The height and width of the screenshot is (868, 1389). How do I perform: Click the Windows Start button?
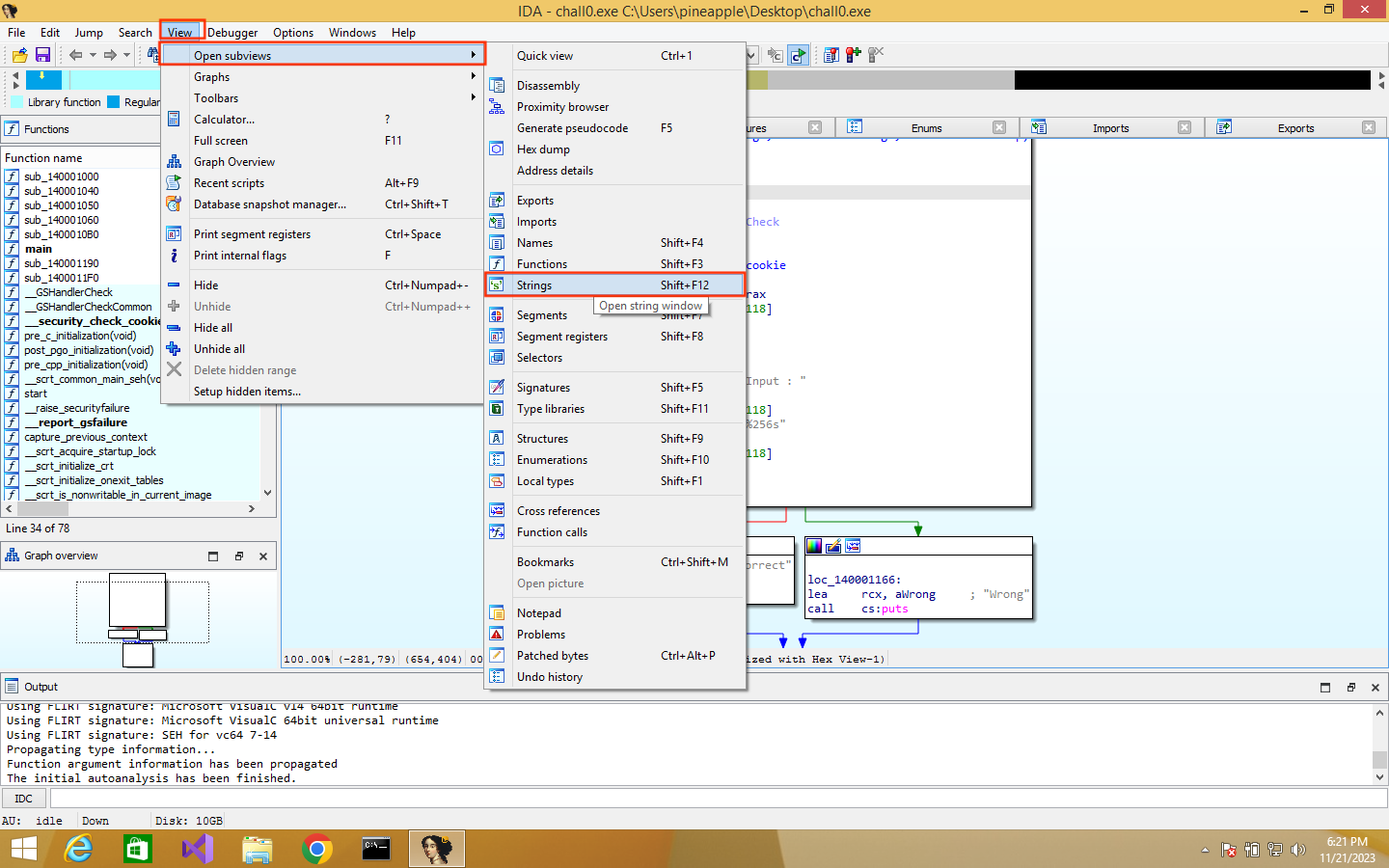point(23,849)
